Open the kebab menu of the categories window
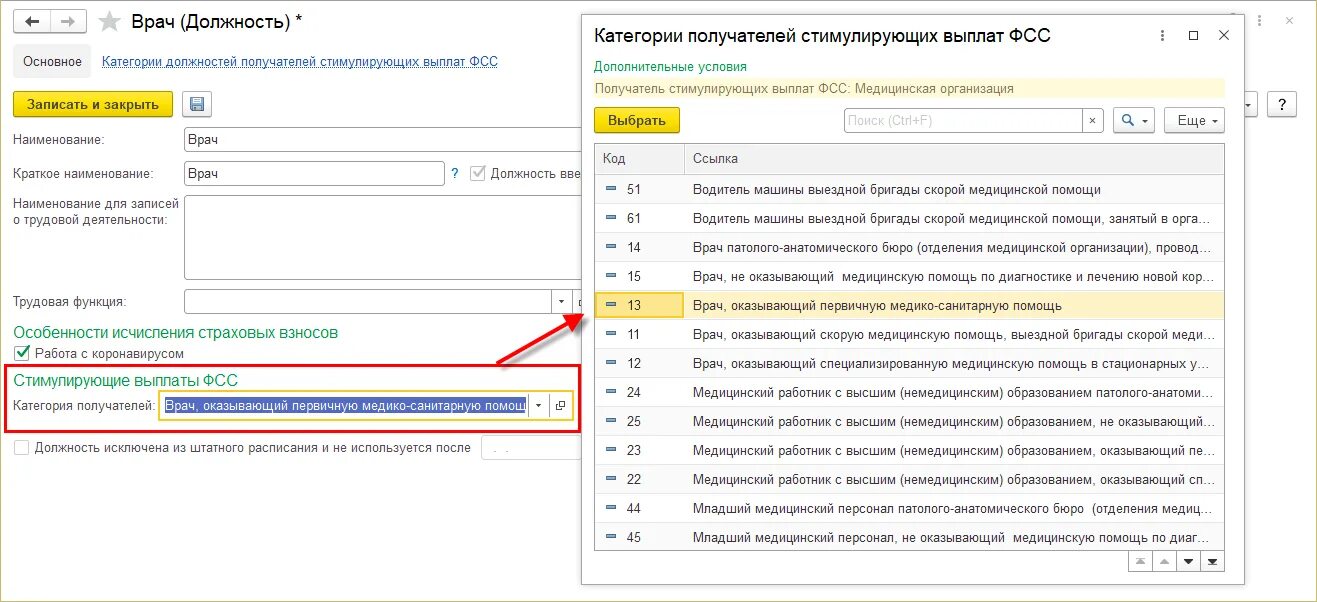This screenshot has height=602, width=1317. pyautogui.click(x=1160, y=35)
